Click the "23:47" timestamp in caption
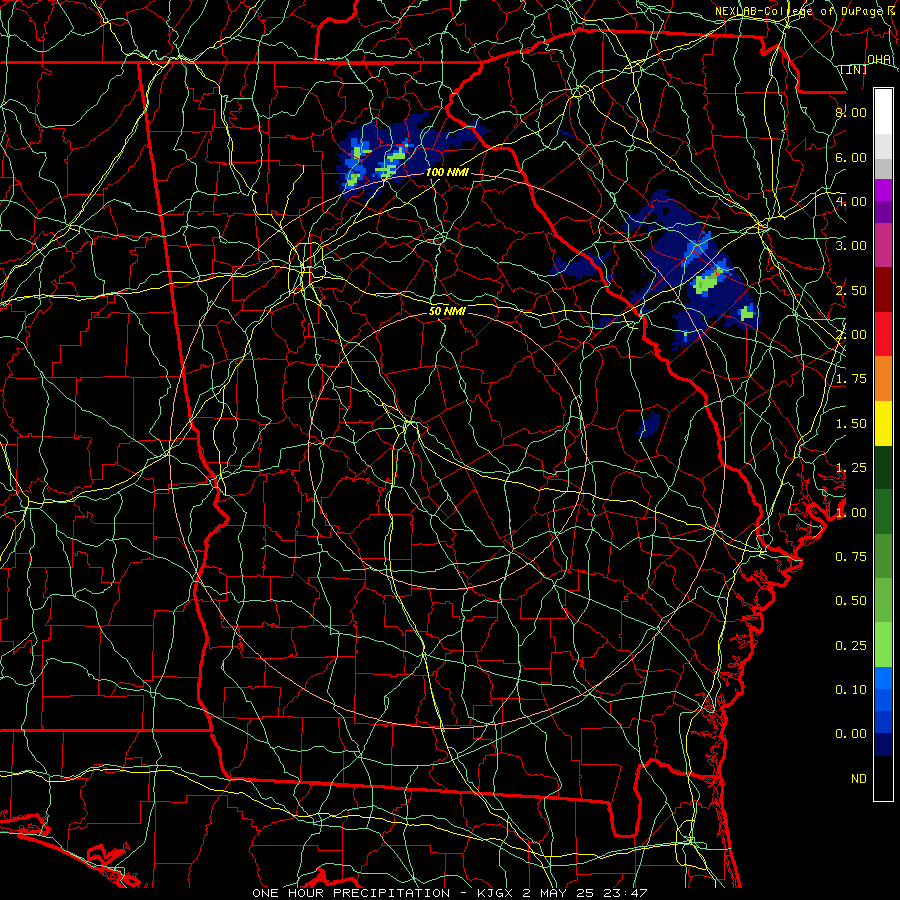The width and height of the screenshot is (900, 900). 625,893
